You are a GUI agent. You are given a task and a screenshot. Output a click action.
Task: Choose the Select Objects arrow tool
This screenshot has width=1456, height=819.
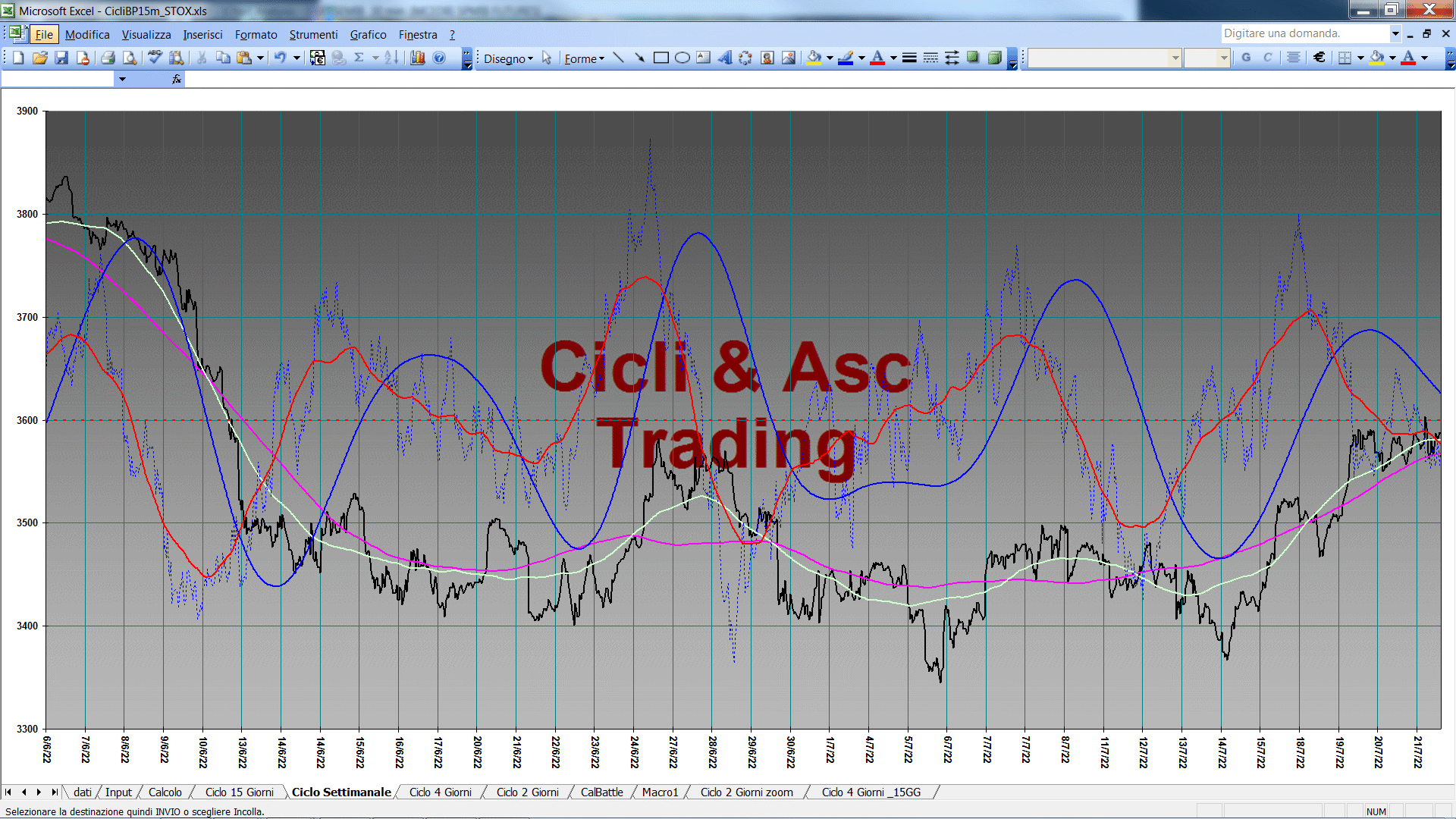point(547,58)
